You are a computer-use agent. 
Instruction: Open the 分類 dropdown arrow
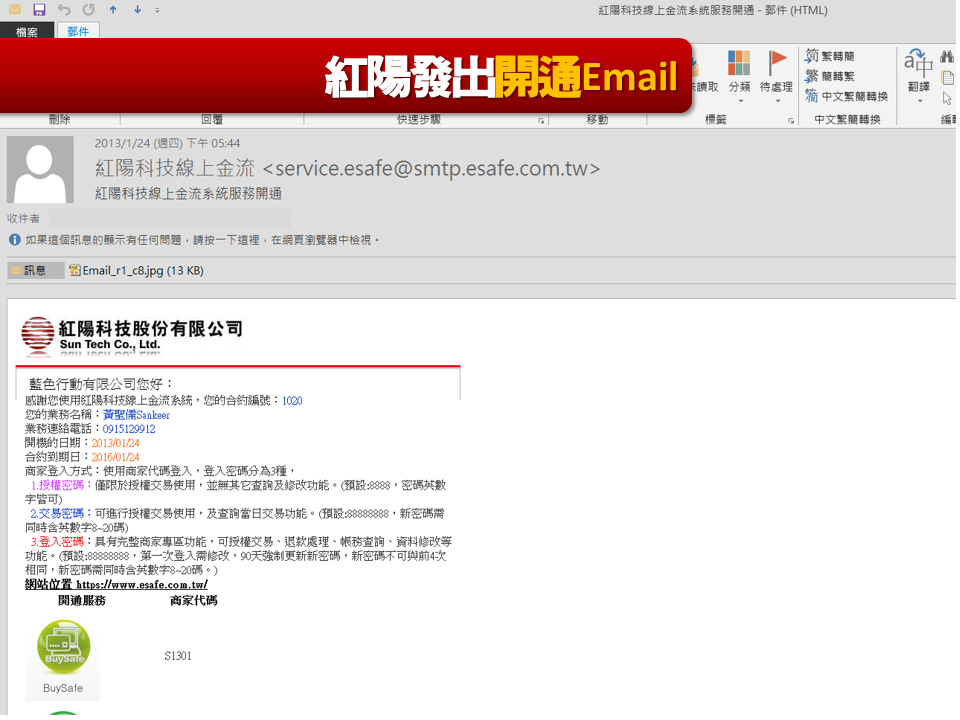(740, 99)
